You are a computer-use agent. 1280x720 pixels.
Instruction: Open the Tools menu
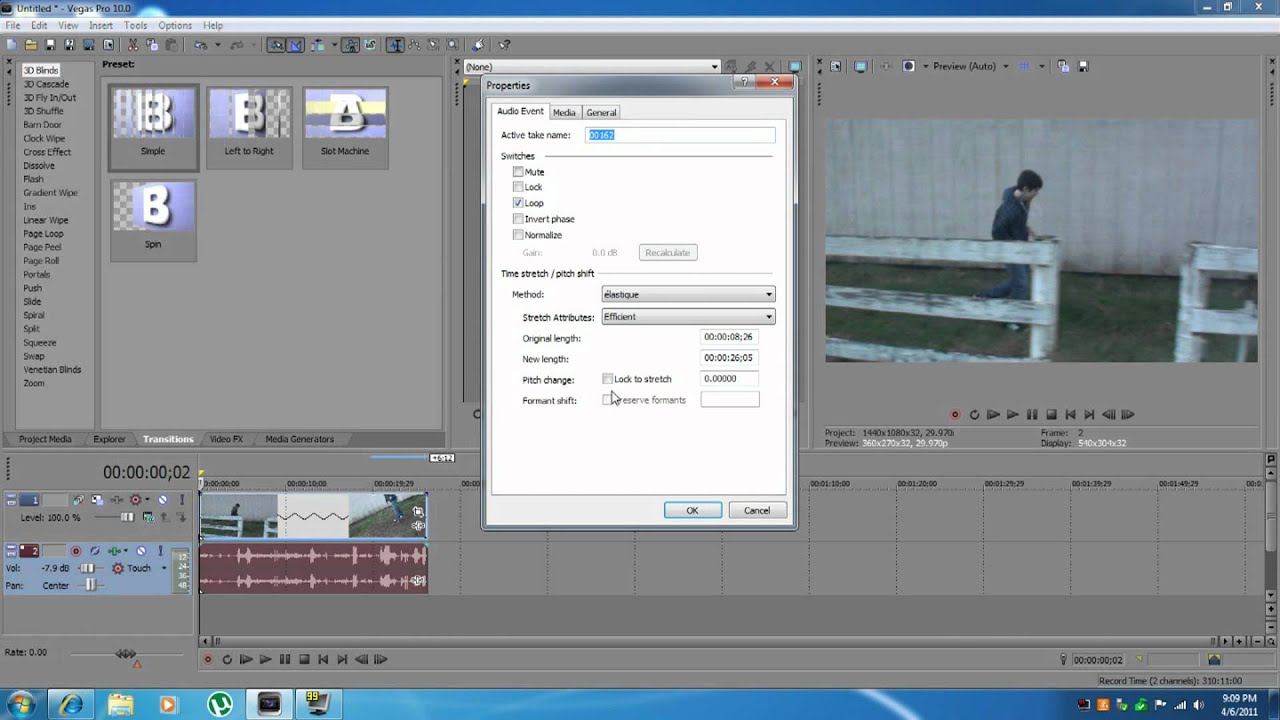(x=135, y=25)
